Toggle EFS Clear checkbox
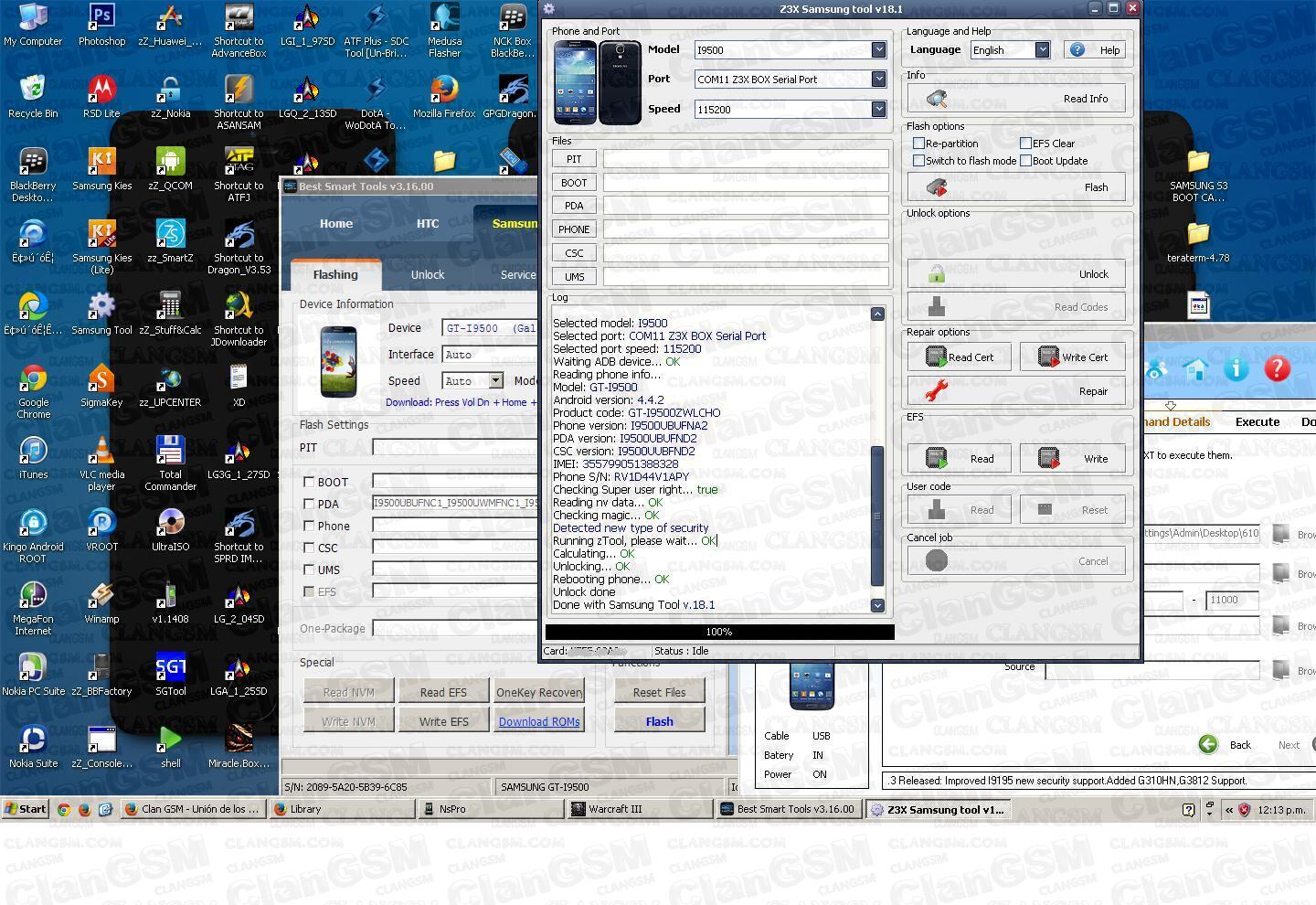 point(1025,144)
